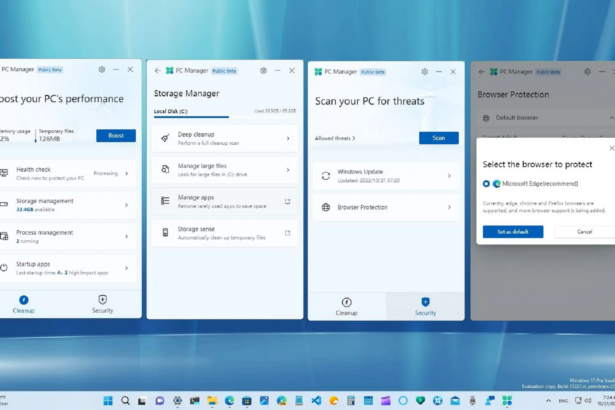Expand Storage management chevron
The width and height of the screenshot is (615, 410).
[x=126, y=205]
